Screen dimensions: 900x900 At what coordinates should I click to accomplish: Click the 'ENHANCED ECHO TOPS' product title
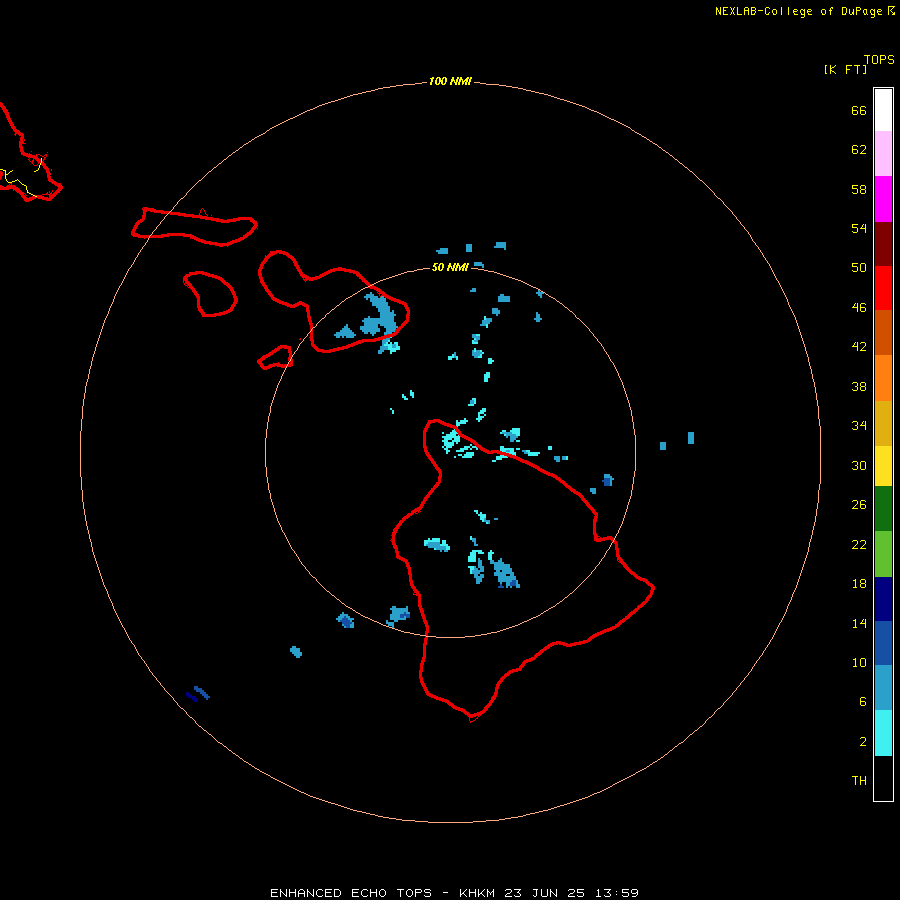pyautogui.click(x=351, y=893)
